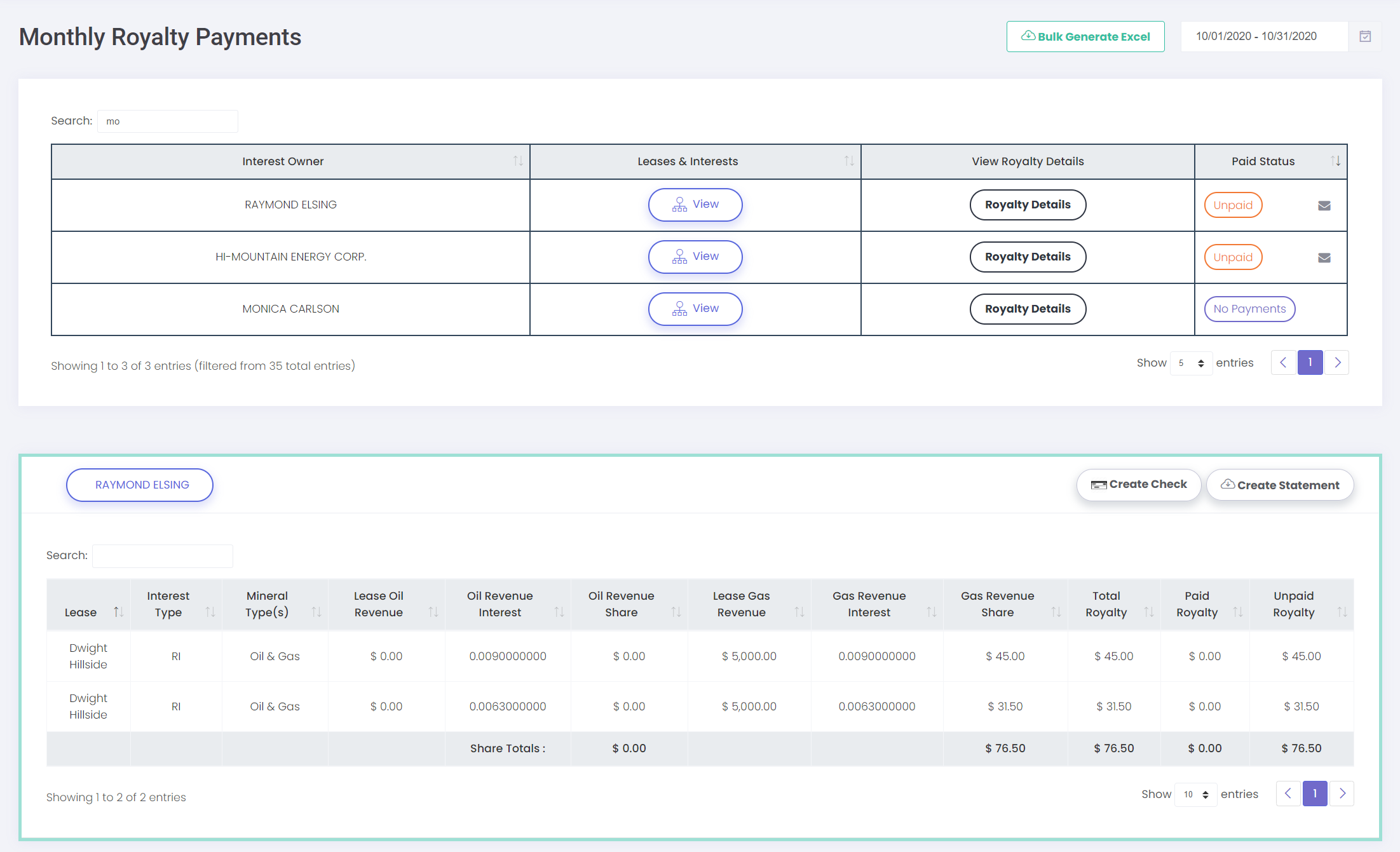Open Royalty Details for Monica Carlson
The height and width of the screenshot is (852, 1400).
pos(1027,309)
